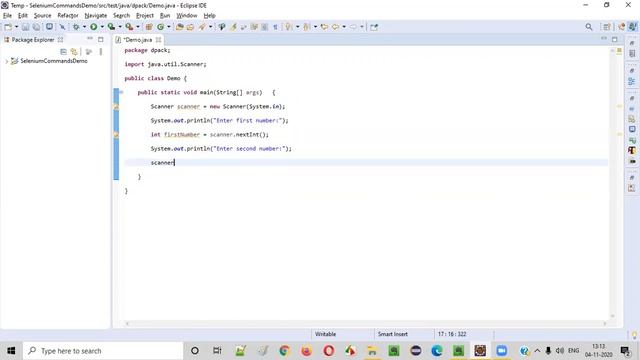Image resolution: width=640 pixels, height=360 pixels.
Task: Click warning marker beside Scanner declaration line
Action: pyautogui.click(x=116, y=107)
